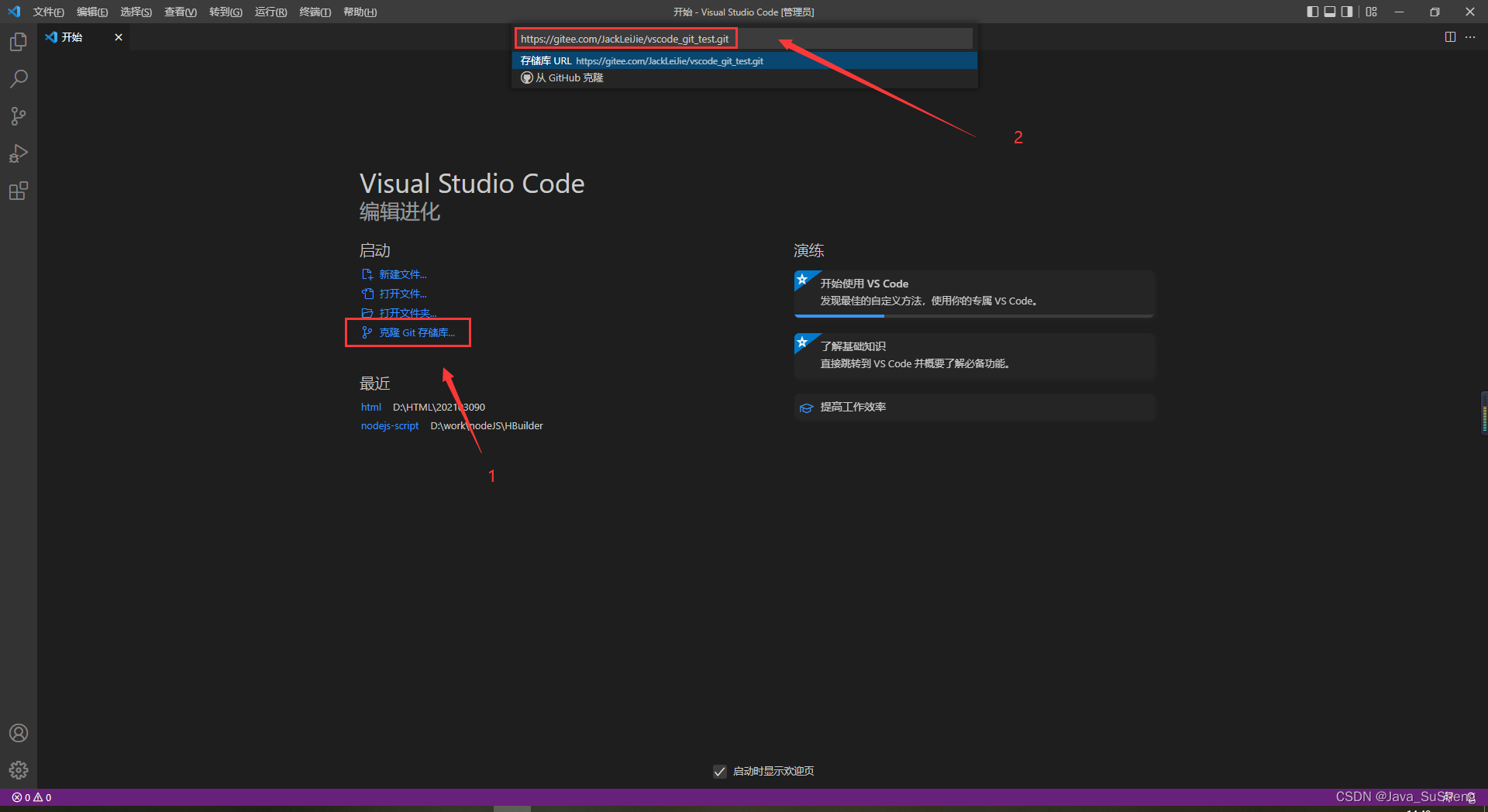The width and height of the screenshot is (1488, 812).
Task: Open the Accounts menu icon
Action: click(x=19, y=733)
